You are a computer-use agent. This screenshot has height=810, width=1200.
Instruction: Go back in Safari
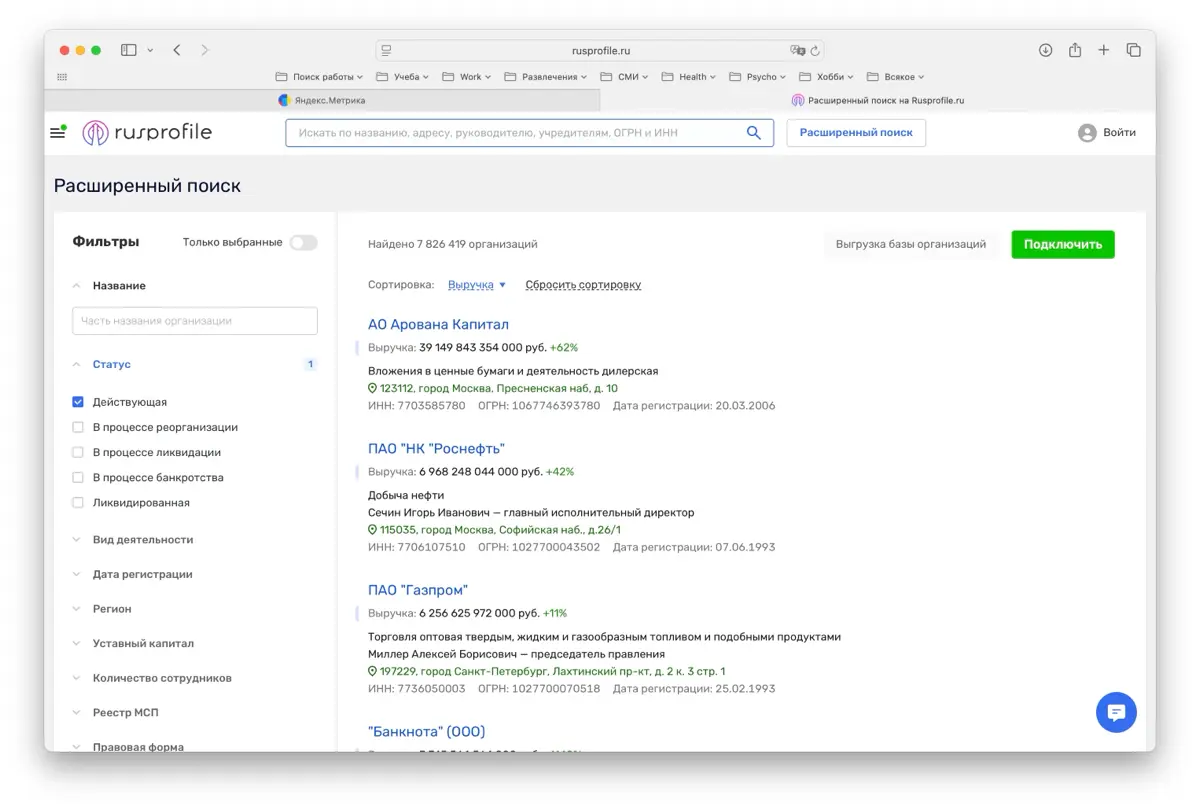tap(176, 50)
